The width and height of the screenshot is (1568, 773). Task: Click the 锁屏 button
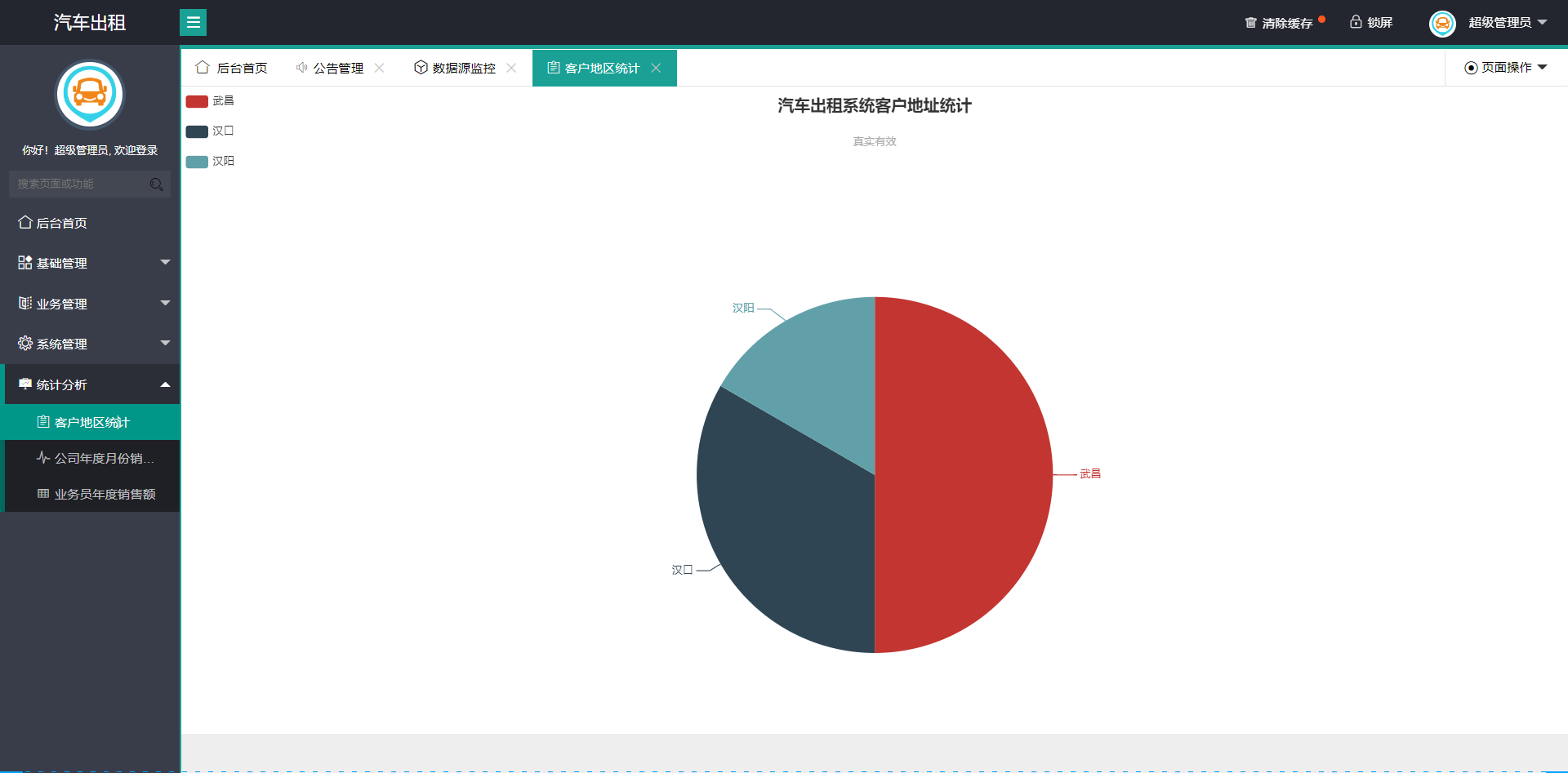click(x=1371, y=23)
